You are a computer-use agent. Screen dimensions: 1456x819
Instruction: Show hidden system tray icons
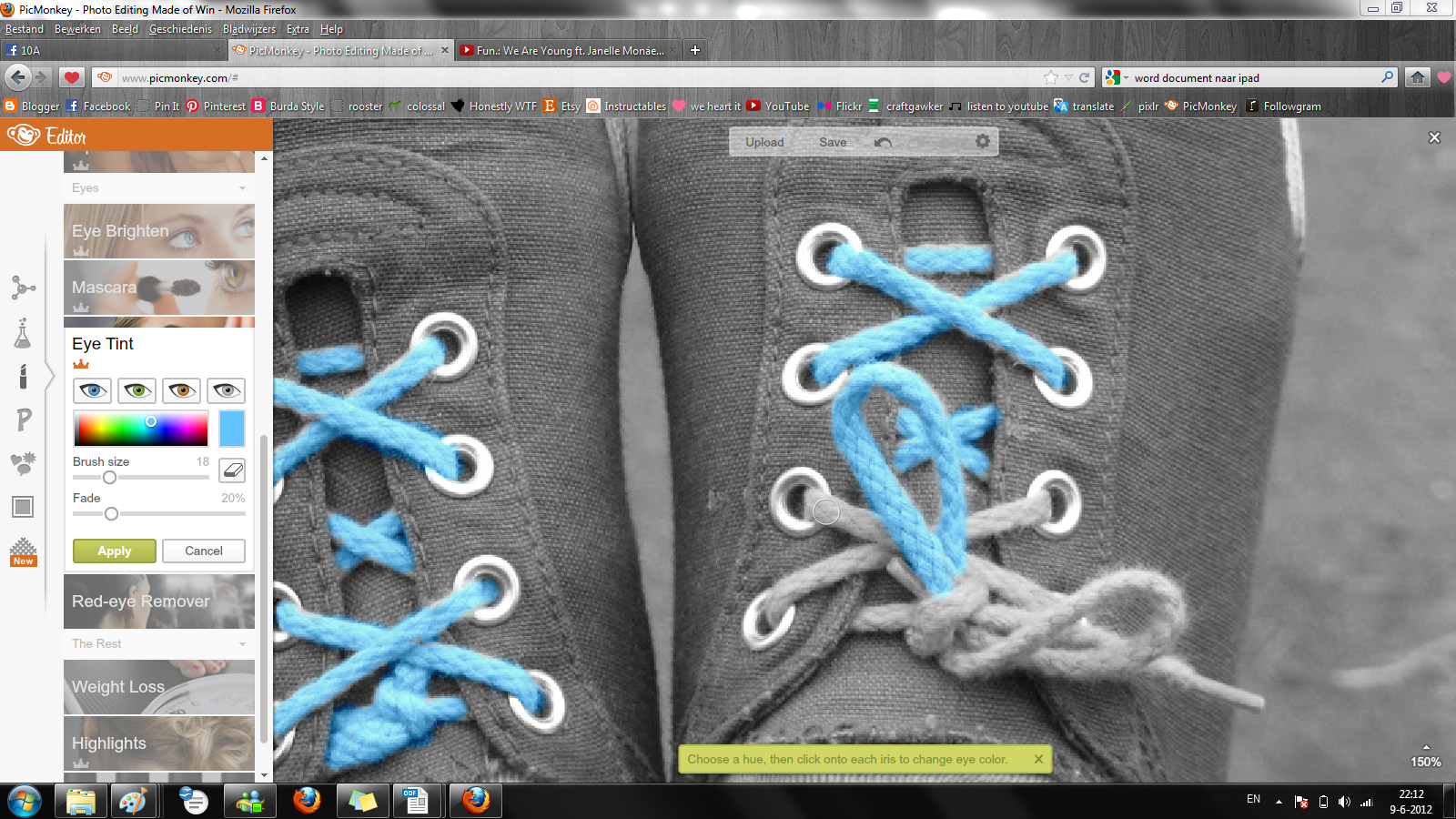(x=1279, y=801)
